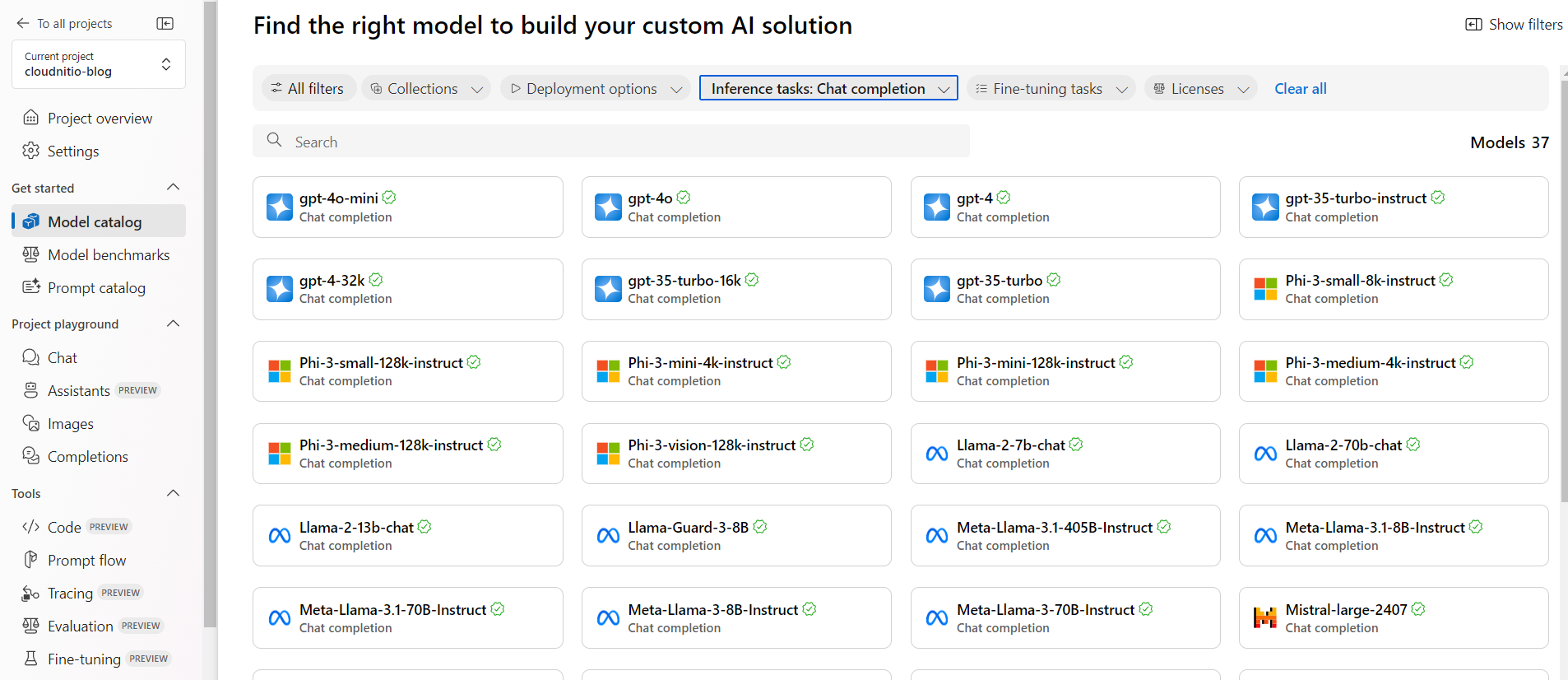Click the Show filters button label
1568x680 pixels.
(x=1525, y=25)
